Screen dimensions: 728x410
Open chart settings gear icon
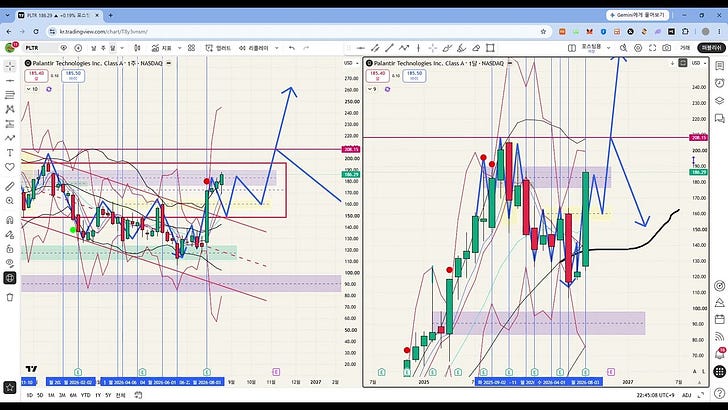(638, 48)
